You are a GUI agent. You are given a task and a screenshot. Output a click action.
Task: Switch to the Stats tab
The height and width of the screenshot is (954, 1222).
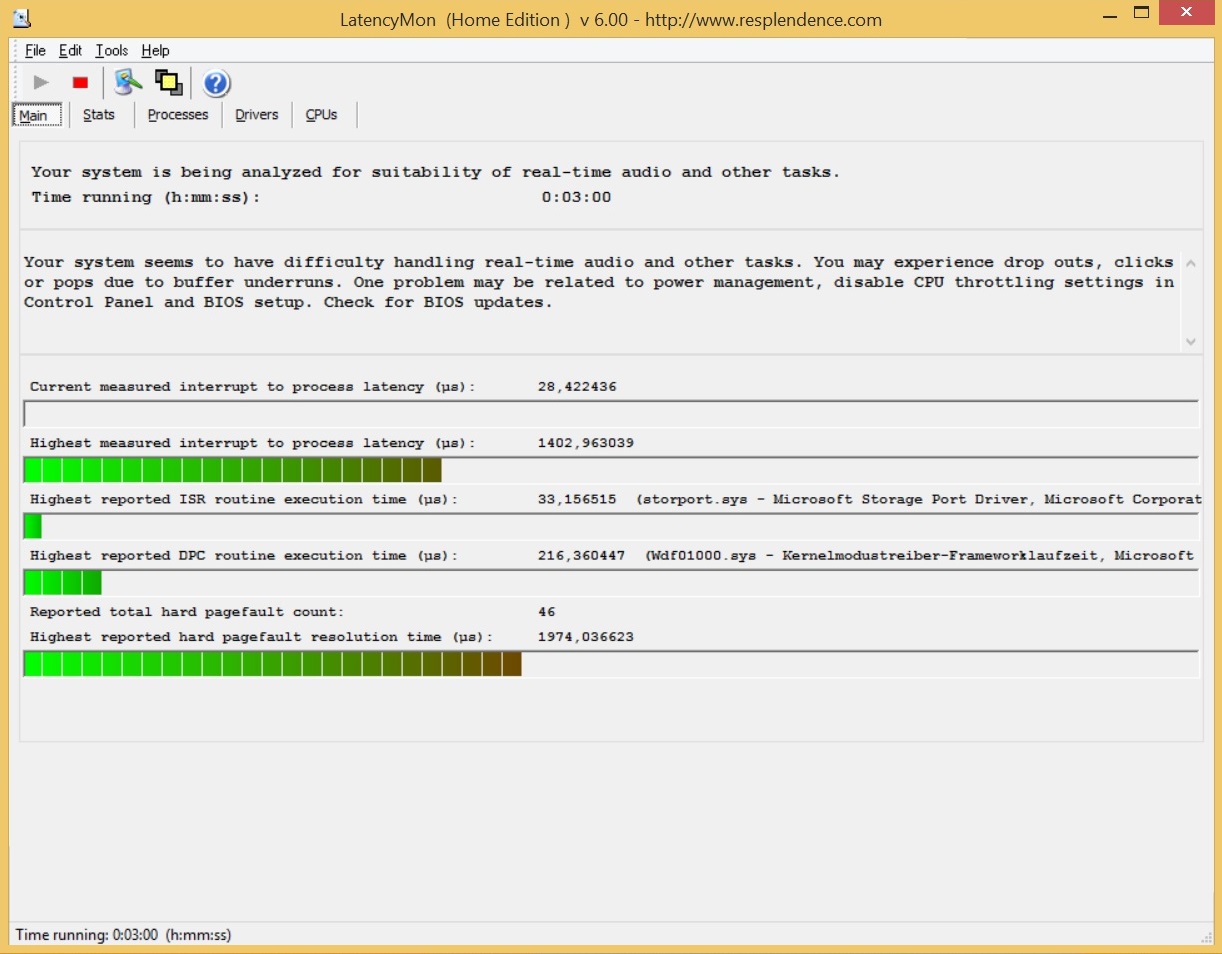[99, 115]
